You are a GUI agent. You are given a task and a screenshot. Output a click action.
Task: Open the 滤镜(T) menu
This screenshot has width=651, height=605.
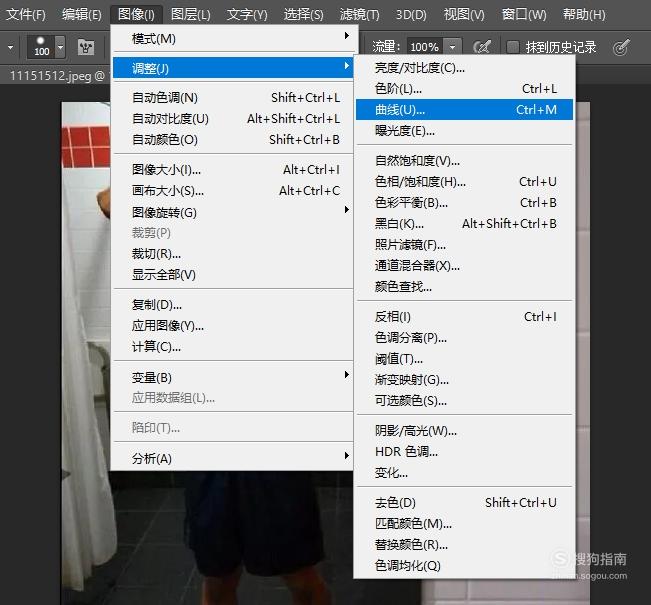(x=359, y=15)
